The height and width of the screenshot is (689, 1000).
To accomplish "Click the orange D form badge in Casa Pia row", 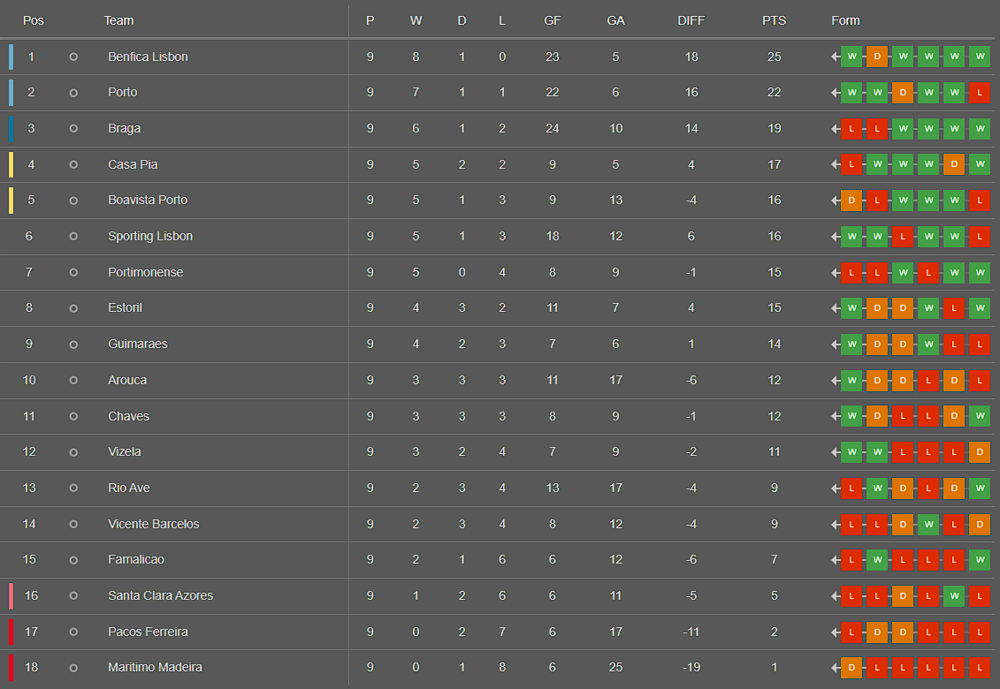I will (x=954, y=165).
